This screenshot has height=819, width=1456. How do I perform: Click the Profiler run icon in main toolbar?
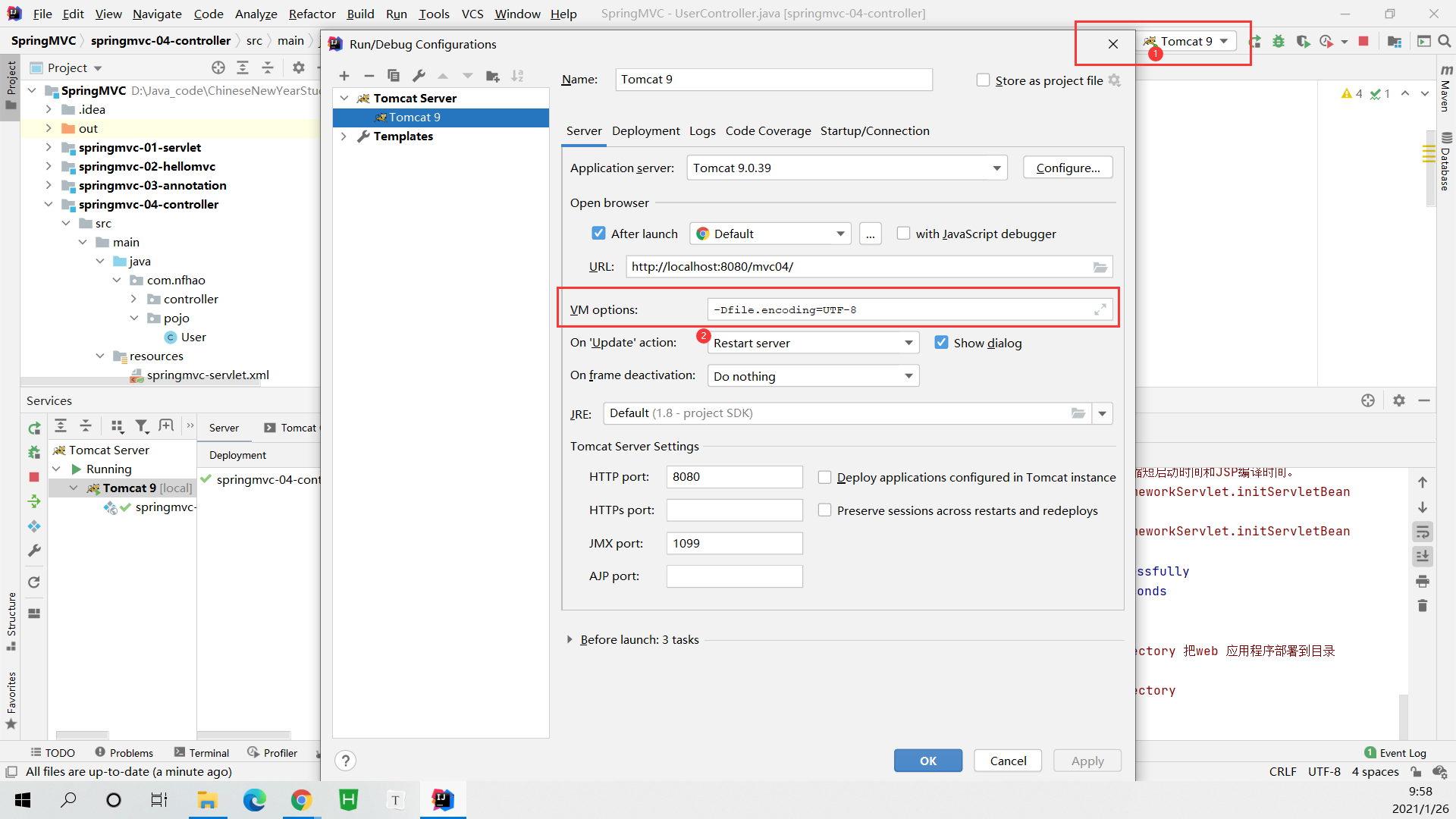point(1326,42)
